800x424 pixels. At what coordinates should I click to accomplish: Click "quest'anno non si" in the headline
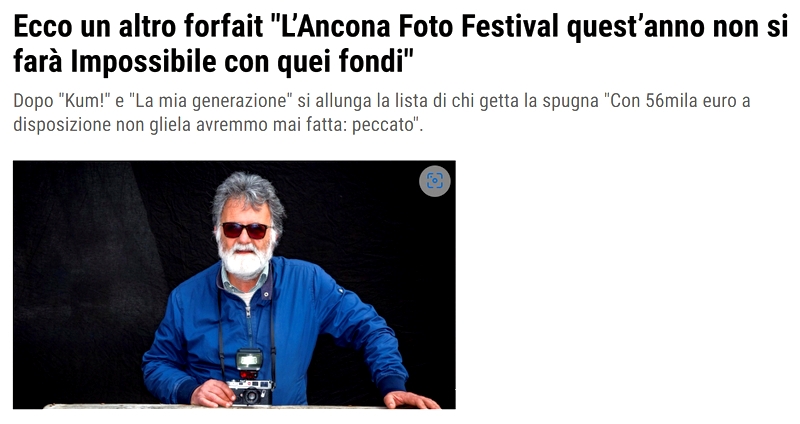coord(678,27)
